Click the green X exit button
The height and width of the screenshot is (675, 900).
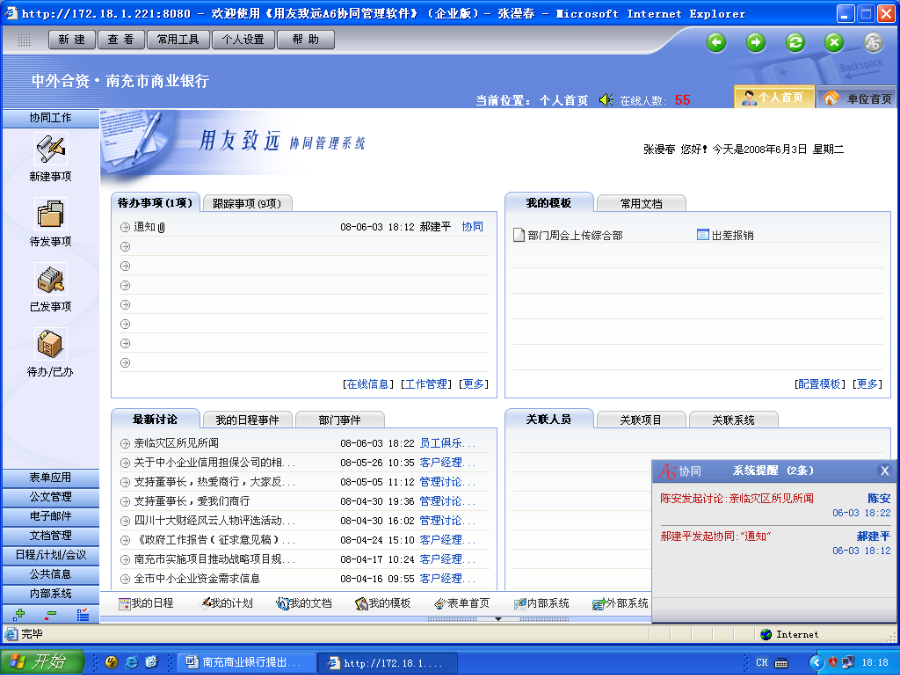click(x=834, y=42)
